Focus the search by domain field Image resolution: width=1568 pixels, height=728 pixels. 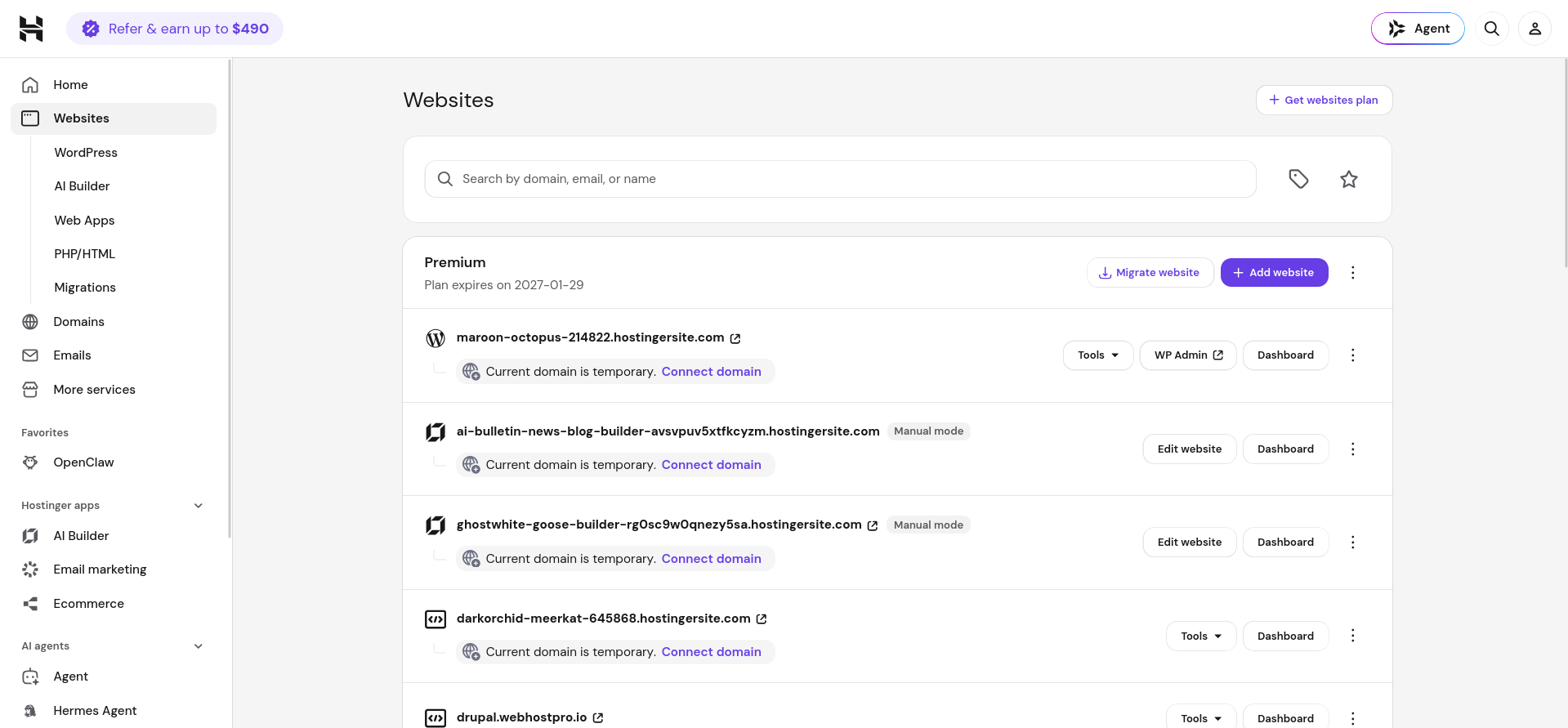pyautogui.click(x=840, y=179)
